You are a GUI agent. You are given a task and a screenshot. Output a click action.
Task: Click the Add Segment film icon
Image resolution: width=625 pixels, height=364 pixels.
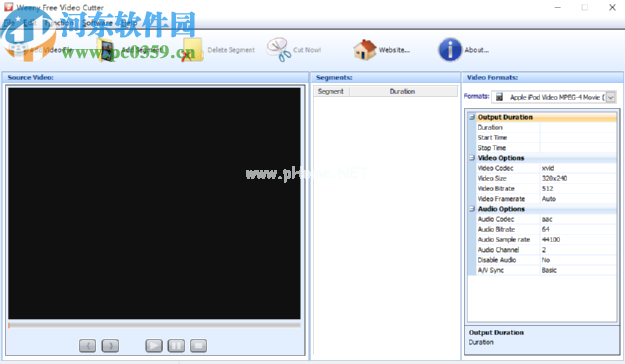(107, 50)
